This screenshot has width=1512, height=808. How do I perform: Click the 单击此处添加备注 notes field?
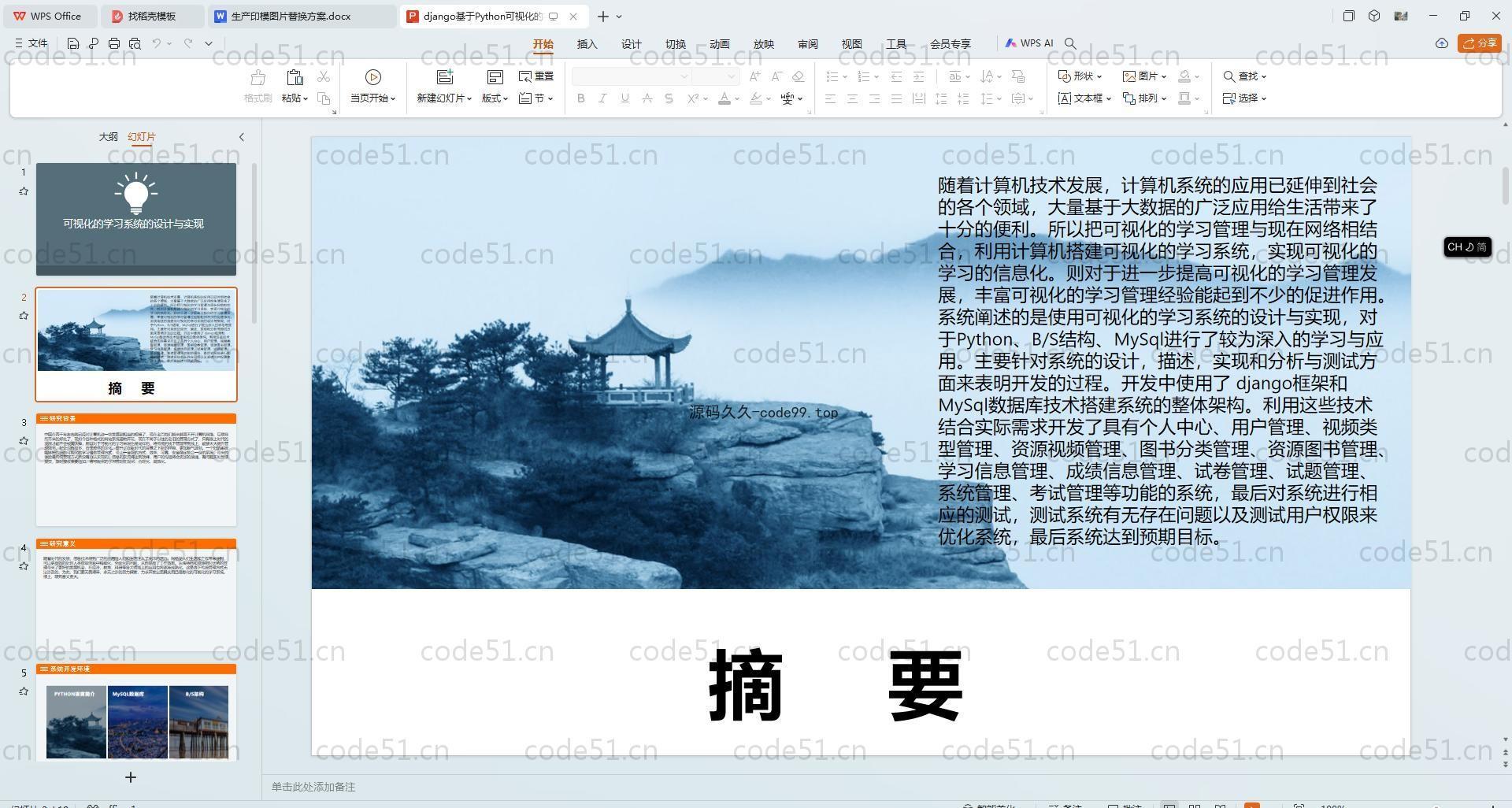coord(313,787)
